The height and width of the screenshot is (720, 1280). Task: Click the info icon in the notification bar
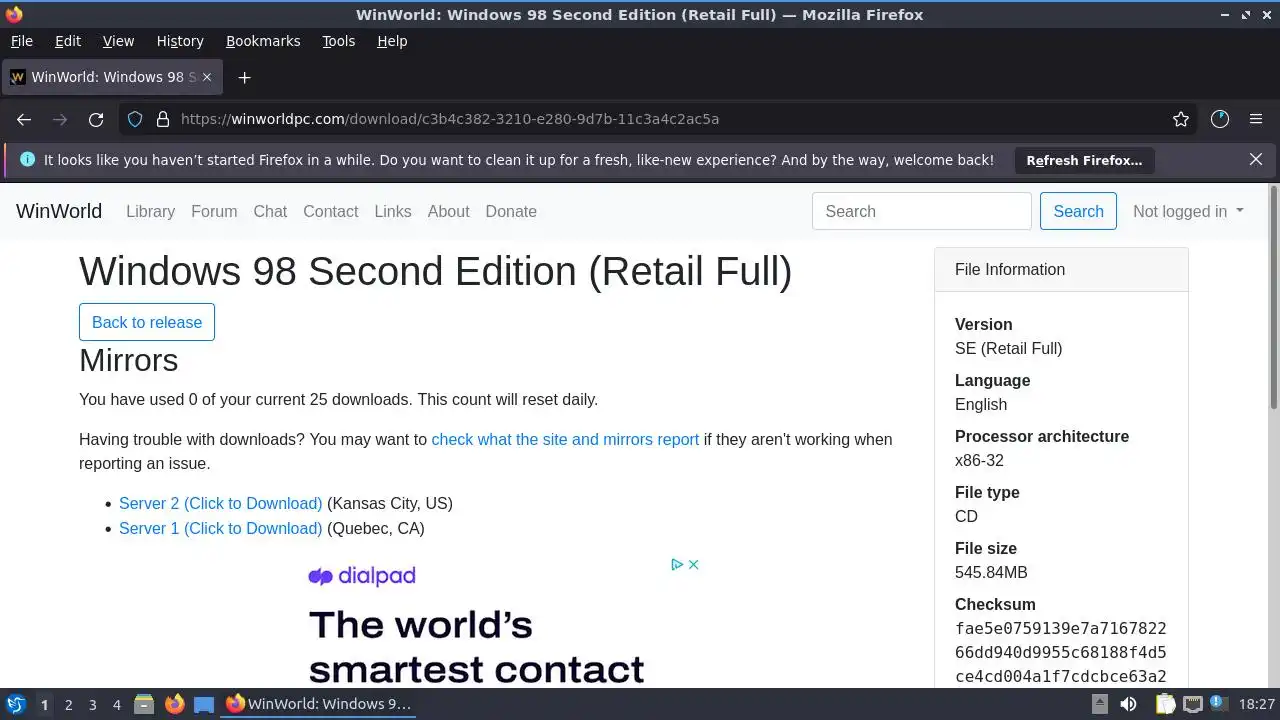27,159
